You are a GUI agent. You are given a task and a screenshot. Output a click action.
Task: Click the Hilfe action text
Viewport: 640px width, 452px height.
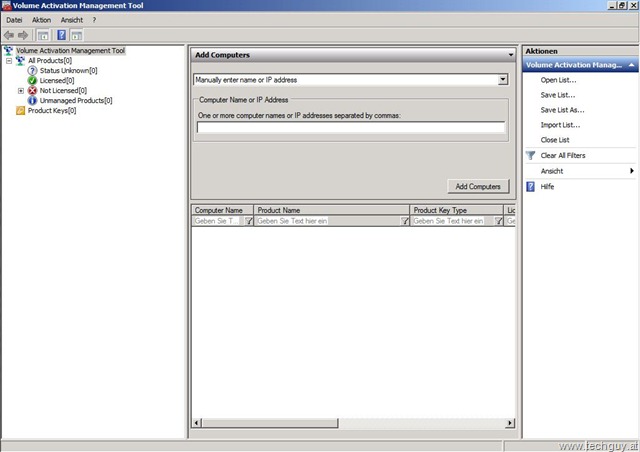547,187
